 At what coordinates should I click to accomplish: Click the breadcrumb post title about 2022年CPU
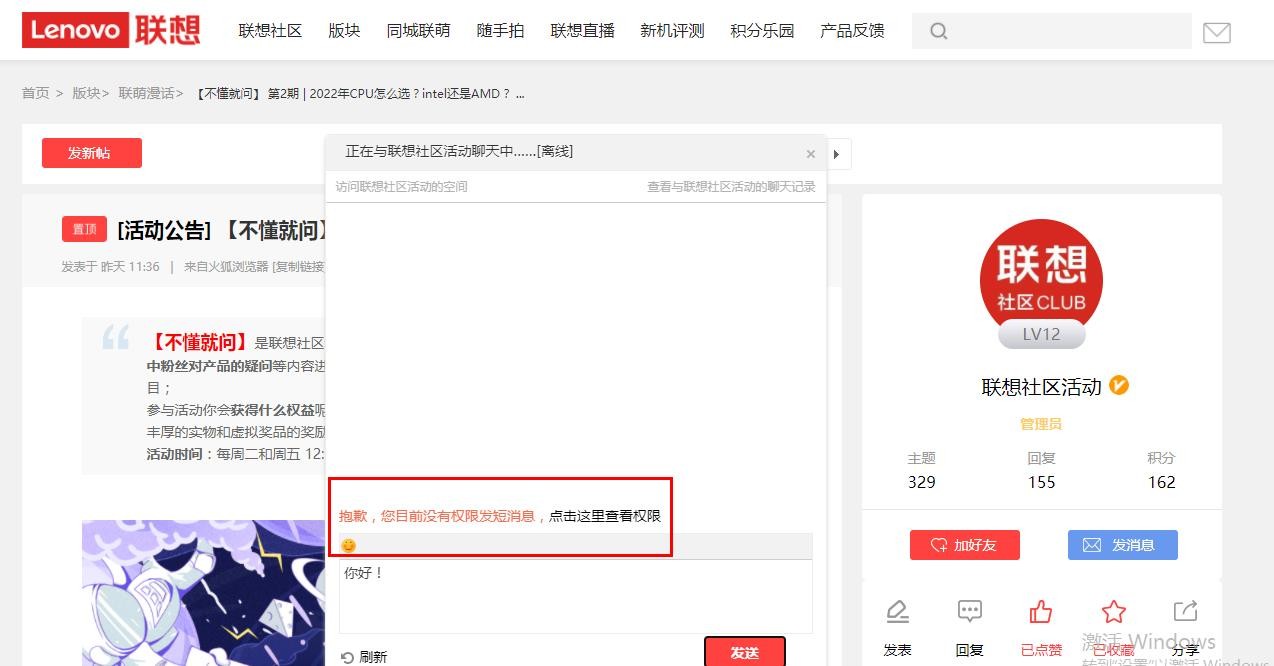click(x=360, y=93)
